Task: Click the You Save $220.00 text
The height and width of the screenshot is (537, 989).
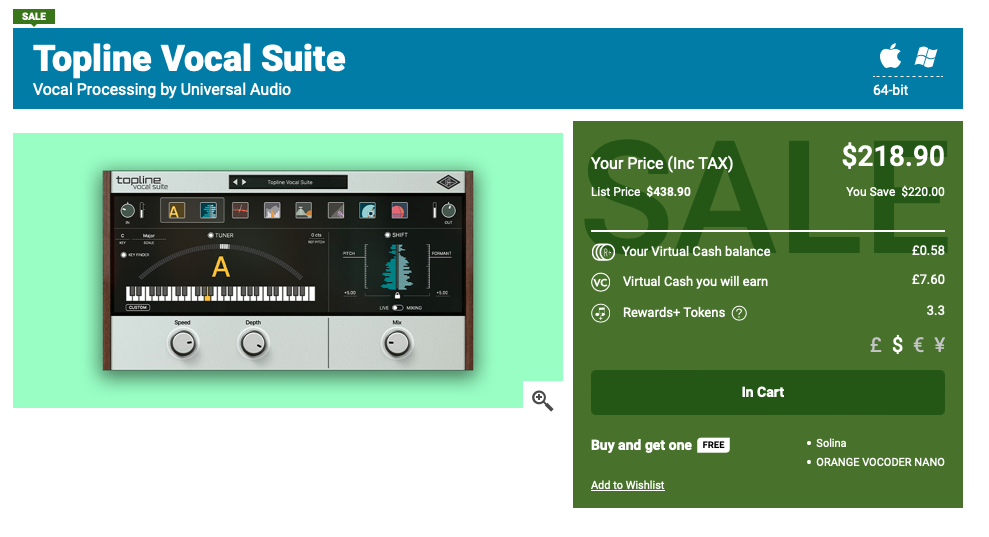Action: [x=895, y=192]
